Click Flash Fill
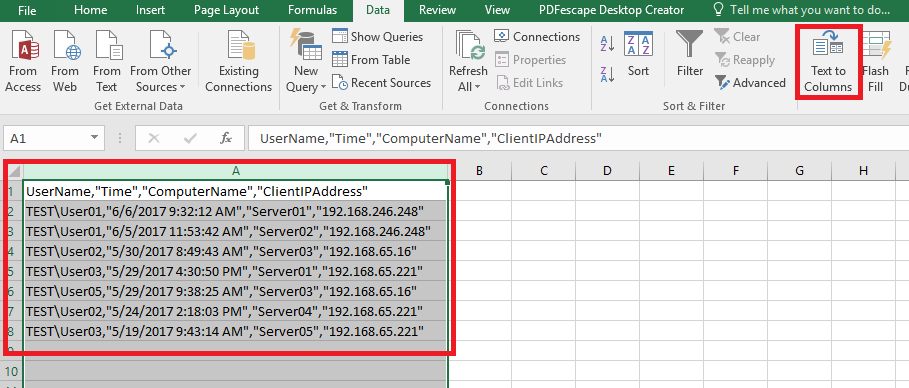909x388 pixels. pos(875,61)
